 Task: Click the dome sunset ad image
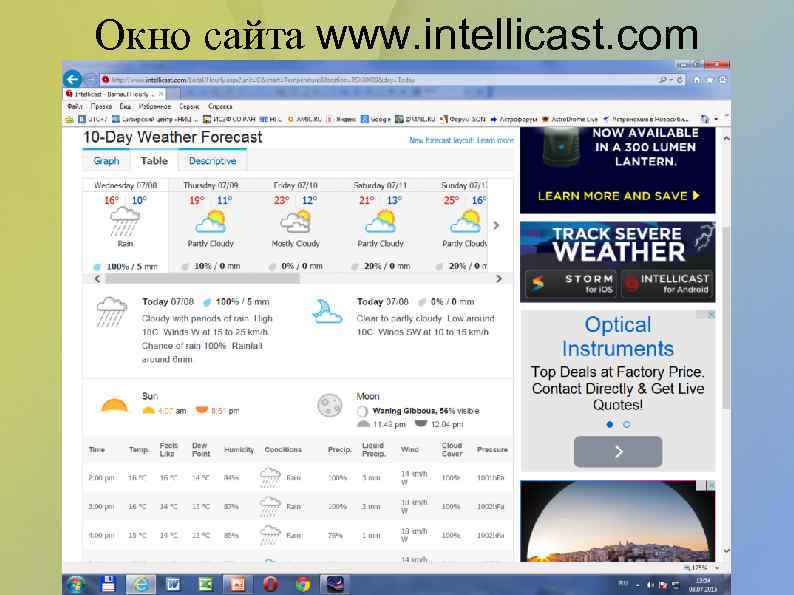[x=617, y=521]
